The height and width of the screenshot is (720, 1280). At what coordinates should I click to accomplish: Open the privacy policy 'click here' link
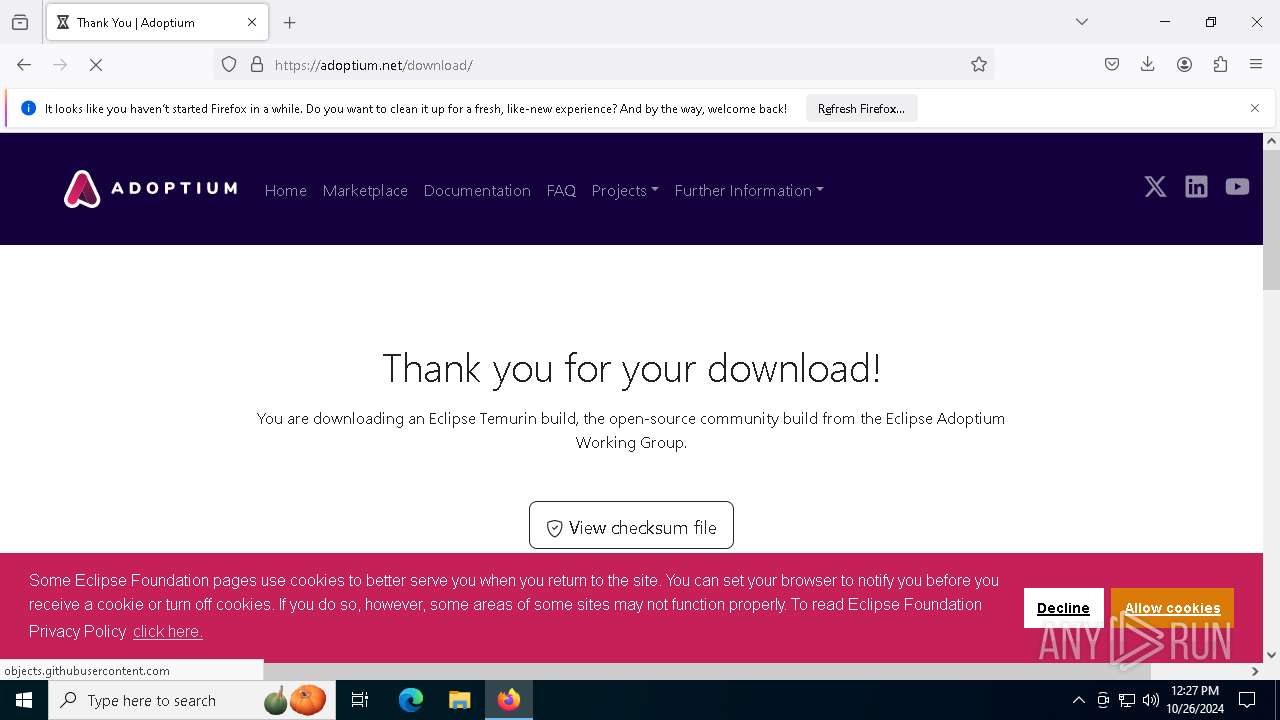168,631
